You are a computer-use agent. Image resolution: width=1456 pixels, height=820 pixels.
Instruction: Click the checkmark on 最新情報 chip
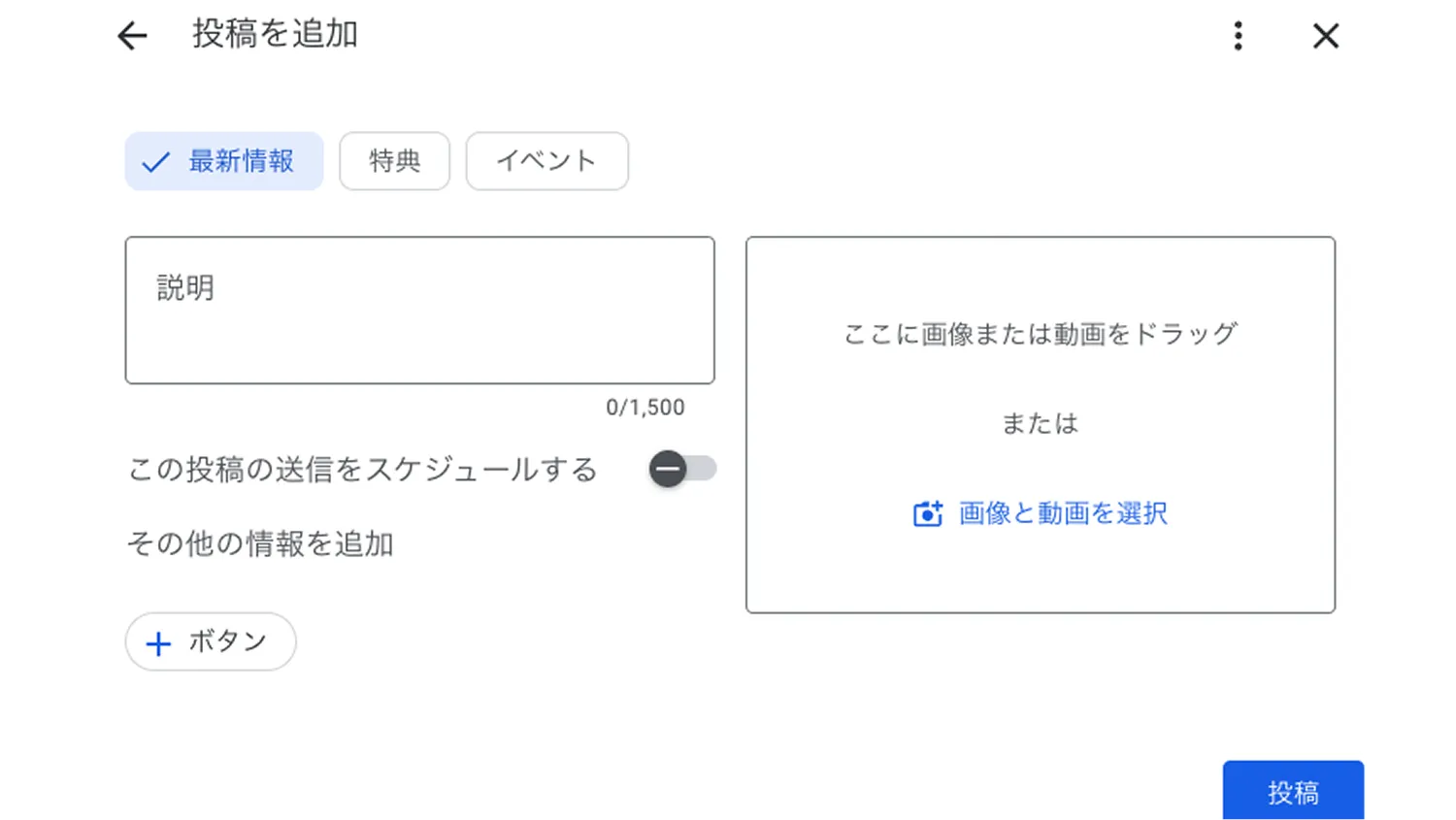tap(155, 161)
